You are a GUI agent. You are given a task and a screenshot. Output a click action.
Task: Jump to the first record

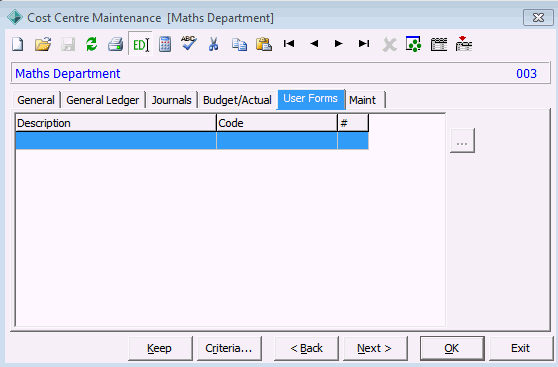point(289,43)
